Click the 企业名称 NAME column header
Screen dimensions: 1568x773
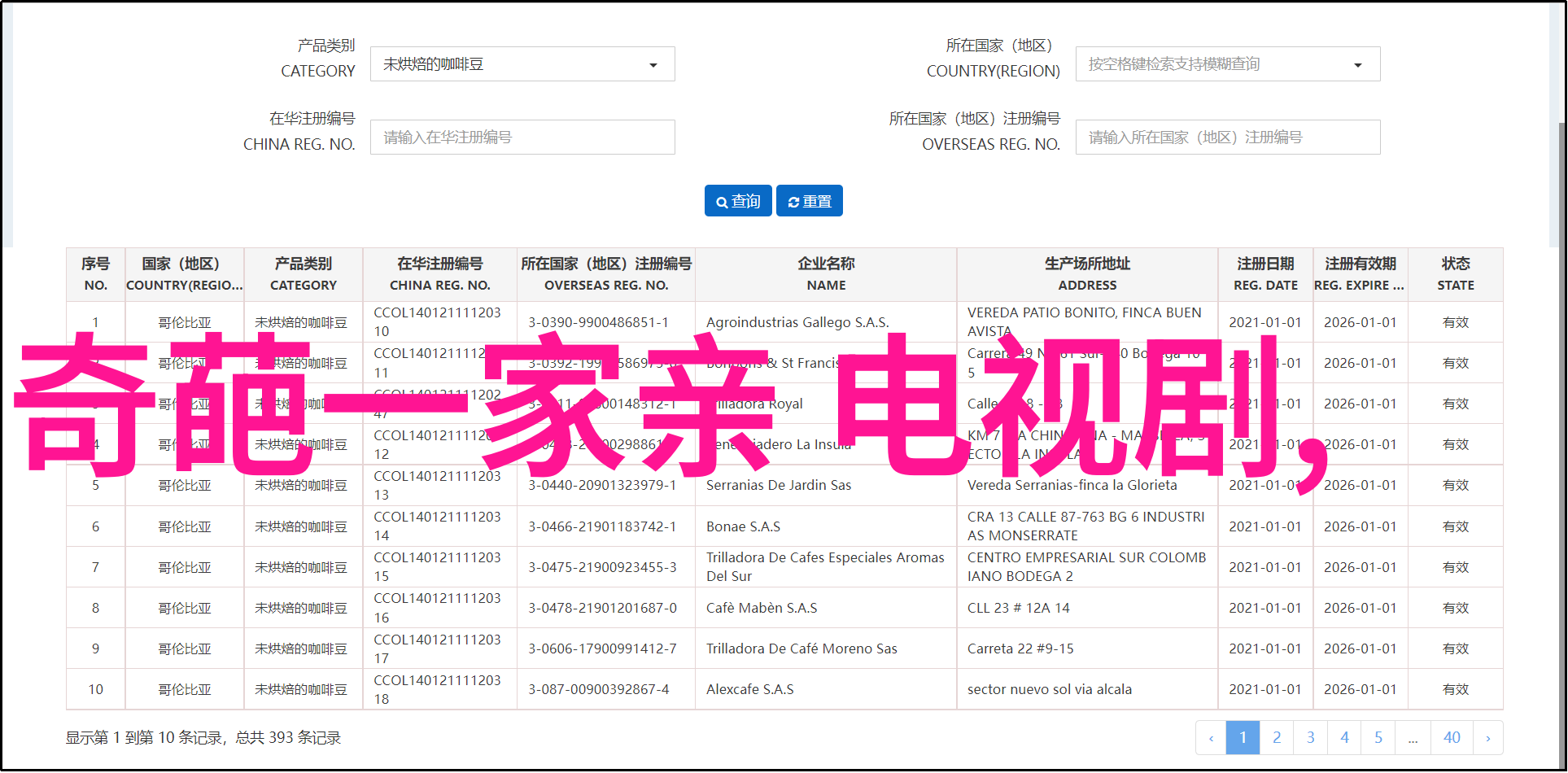pos(826,274)
